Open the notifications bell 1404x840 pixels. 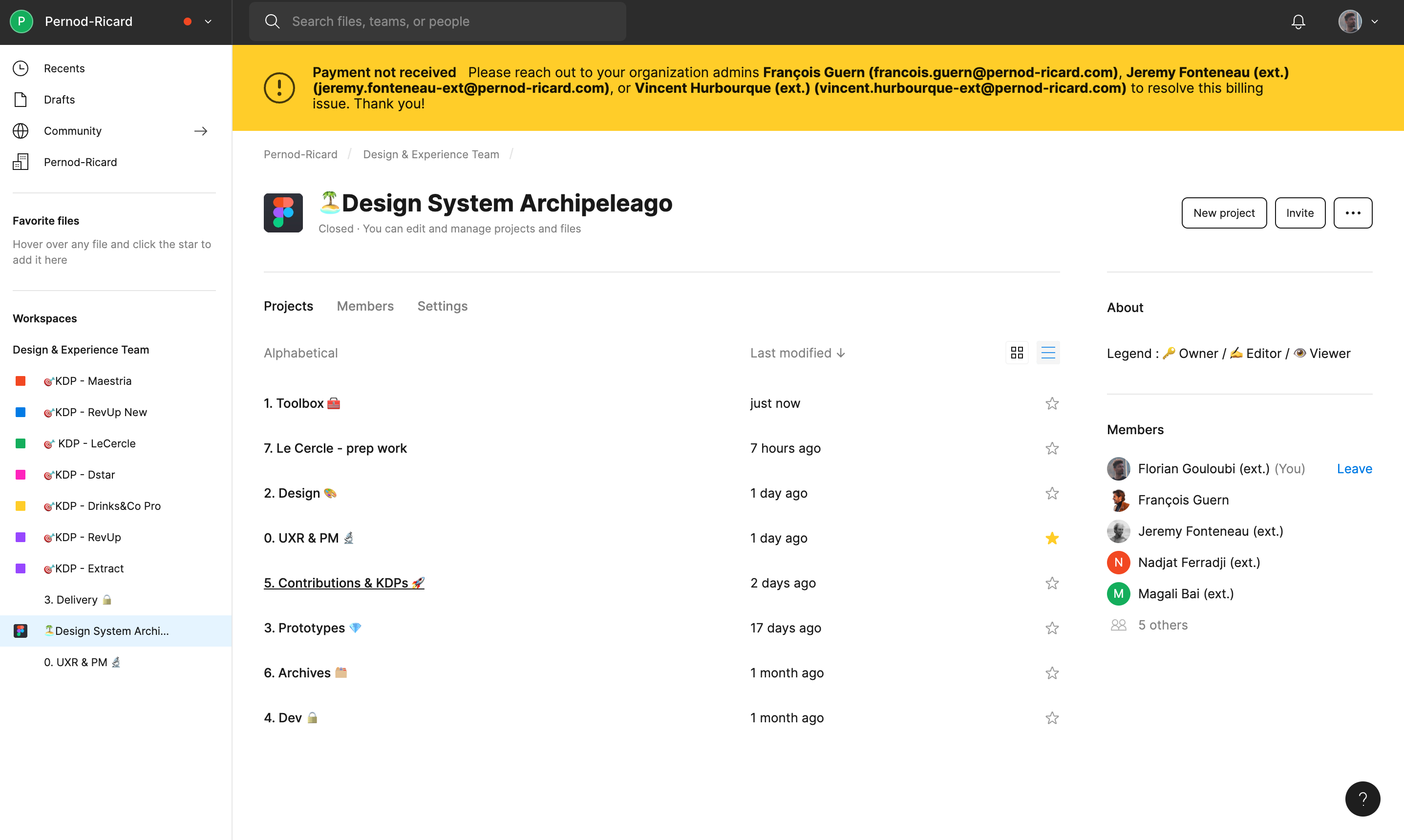point(1298,21)
